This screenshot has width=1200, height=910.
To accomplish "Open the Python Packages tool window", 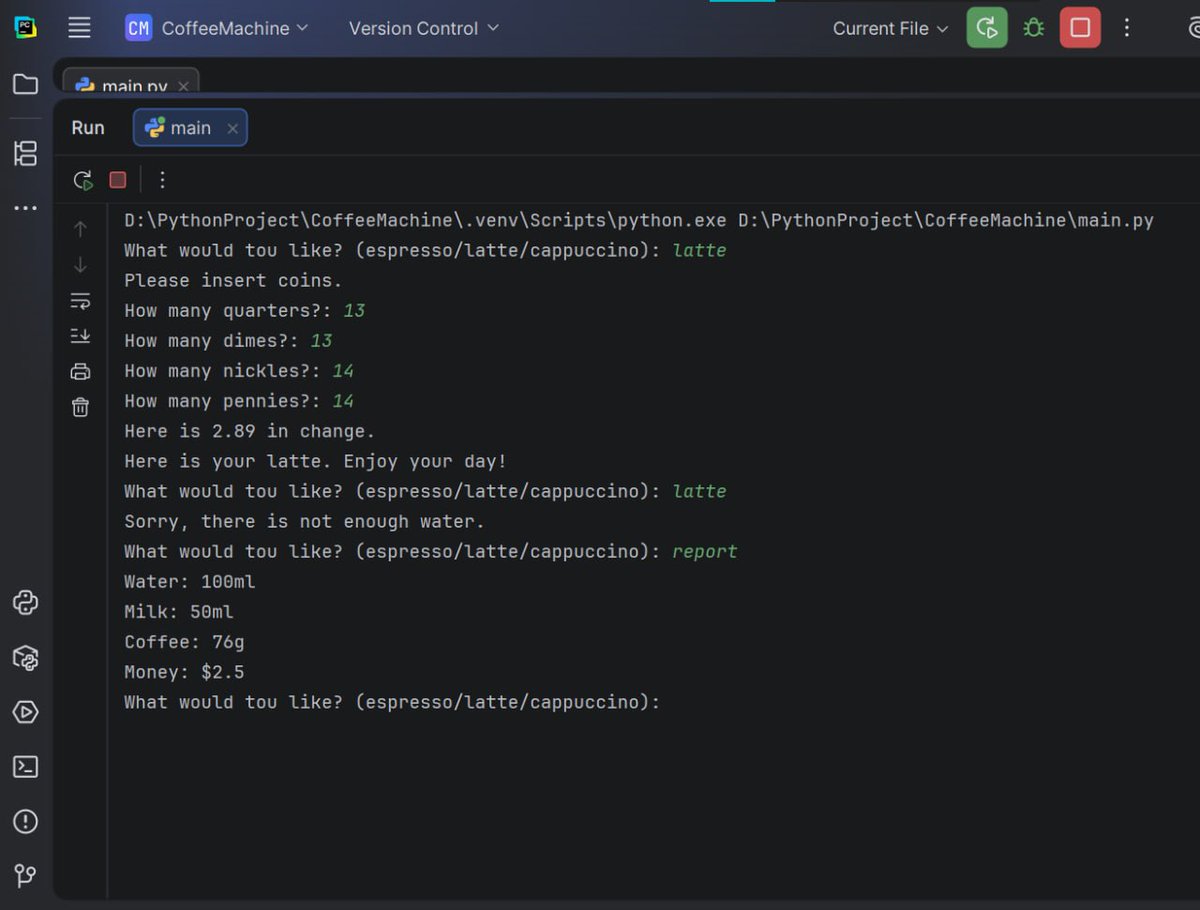I will coord(25,657).
